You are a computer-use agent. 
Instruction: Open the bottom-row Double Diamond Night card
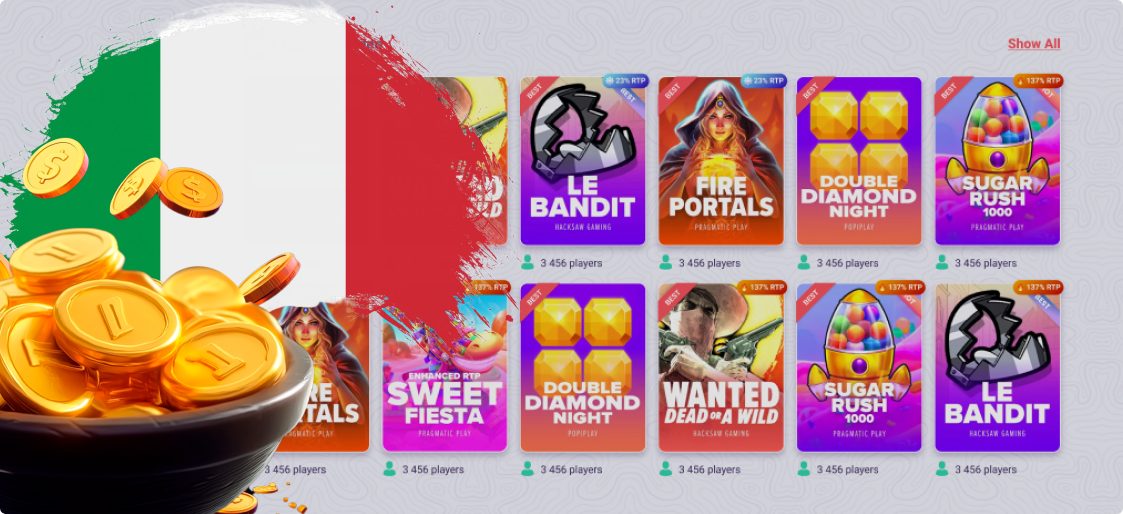pos(583,368)
